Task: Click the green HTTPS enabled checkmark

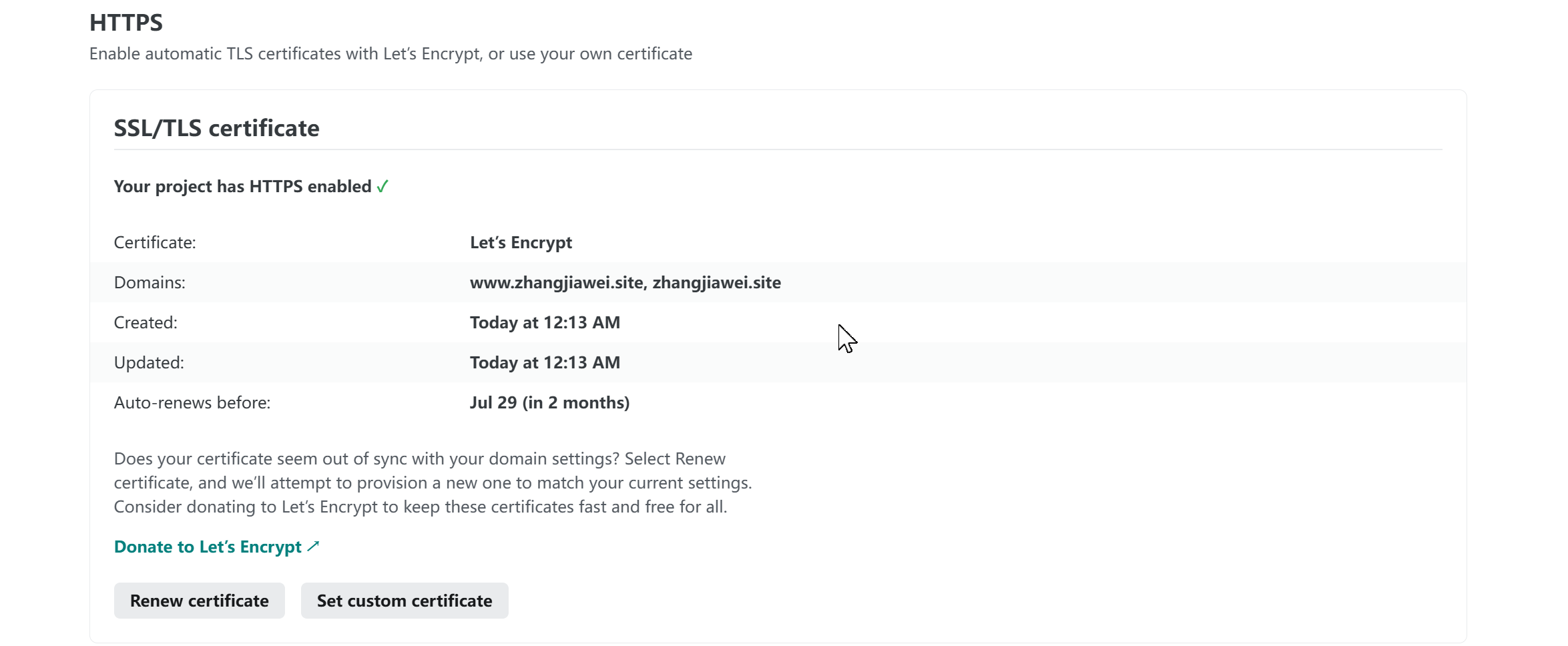Action: pos(382,187)
